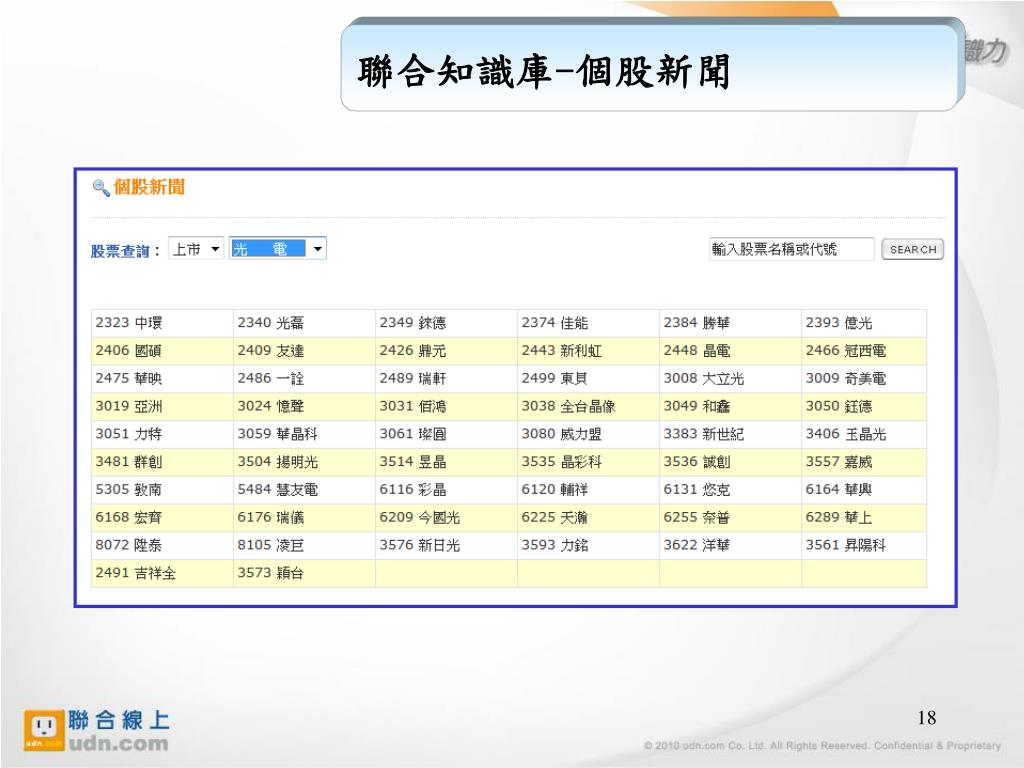Open stock 5484 慧友電
The width and height of the screenshot is (1024, 768).
tap(278, 490)
